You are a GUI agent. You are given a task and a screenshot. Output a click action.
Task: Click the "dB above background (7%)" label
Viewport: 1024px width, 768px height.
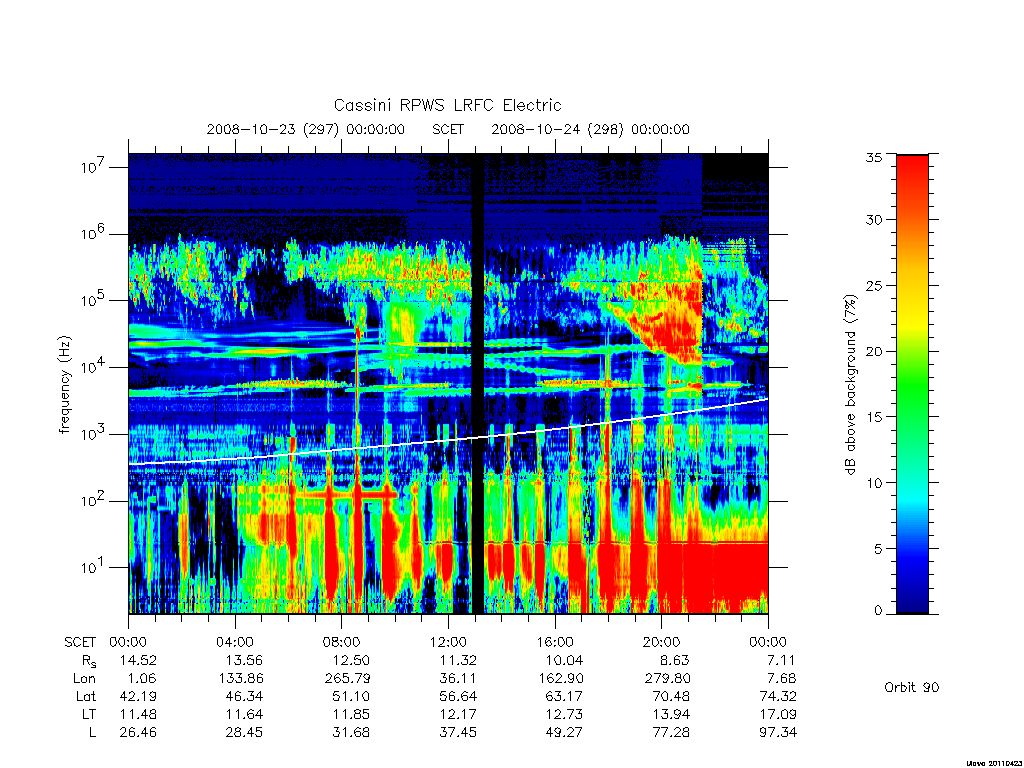[x=850, y=385]
